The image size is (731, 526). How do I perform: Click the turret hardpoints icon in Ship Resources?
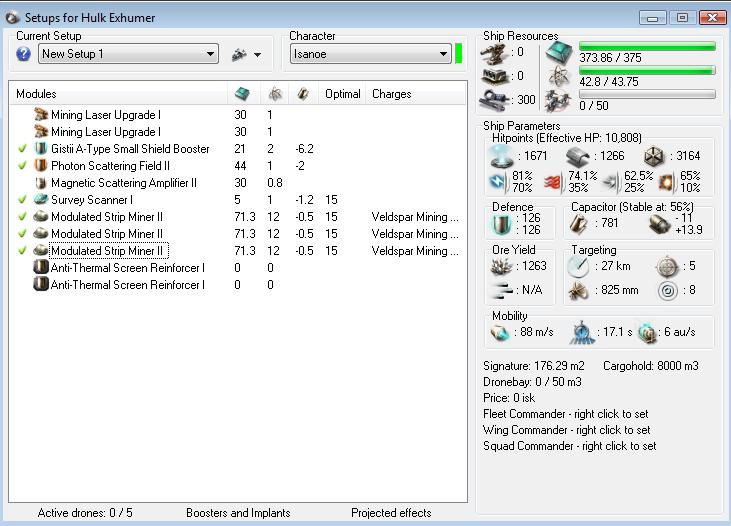(x=494, y=53)
